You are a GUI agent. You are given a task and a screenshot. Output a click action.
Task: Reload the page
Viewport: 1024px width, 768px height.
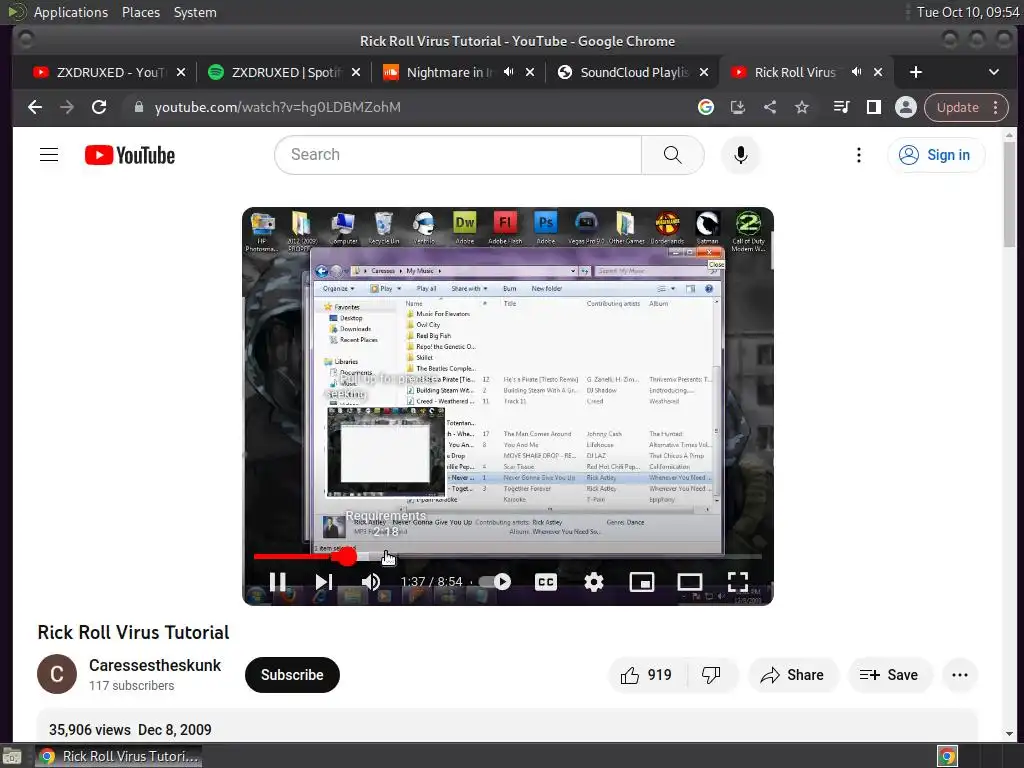click(99, 107)
